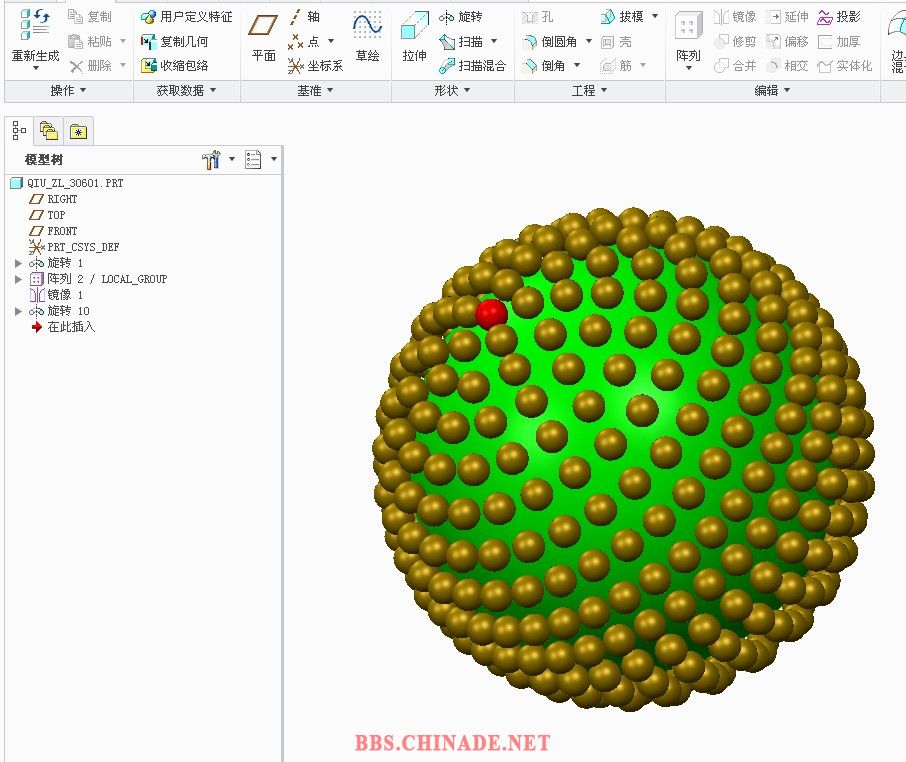The width and height of the screenshot is (906, 762).
Task: Select the Project (投影) tool
Action: pyautogui.click(x=839, y=17)
